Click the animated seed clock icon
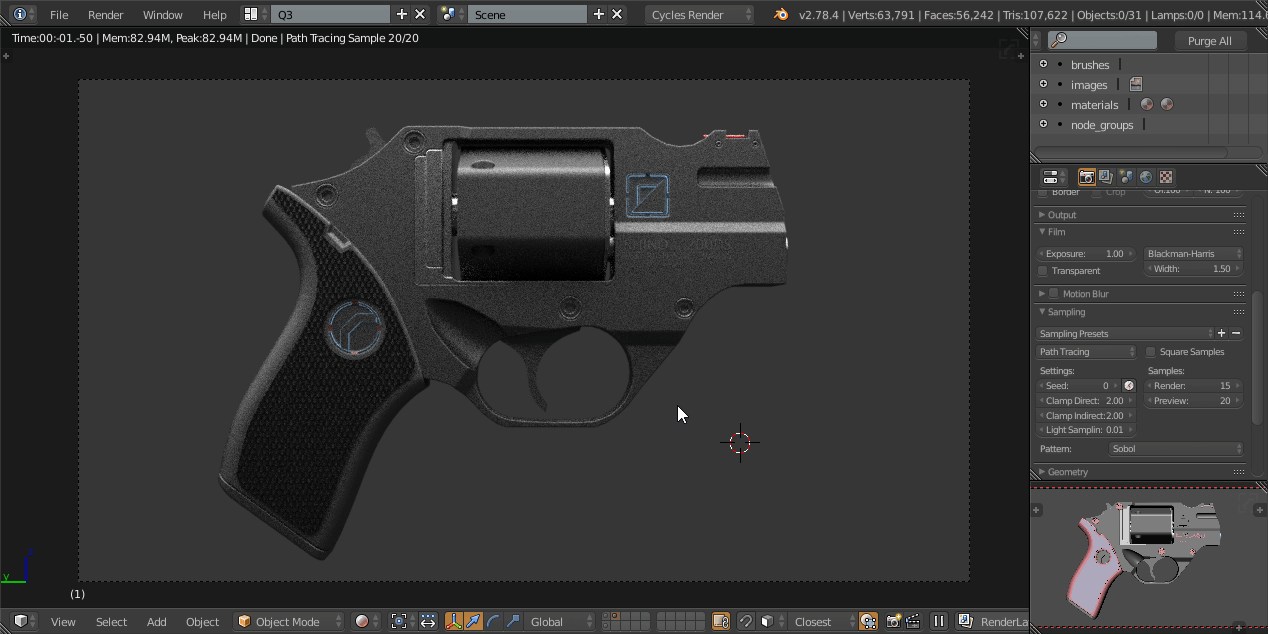Viewport: 1268px width, 634px height. [x=1129, y=386]
